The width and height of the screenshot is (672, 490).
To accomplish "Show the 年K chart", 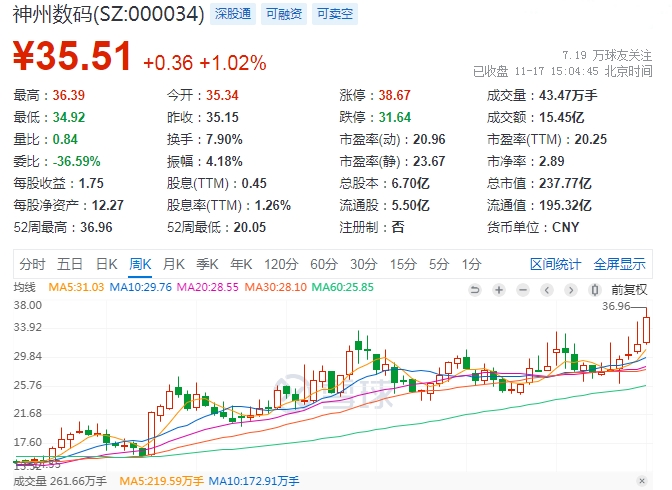I will click(x=241, y=264).
